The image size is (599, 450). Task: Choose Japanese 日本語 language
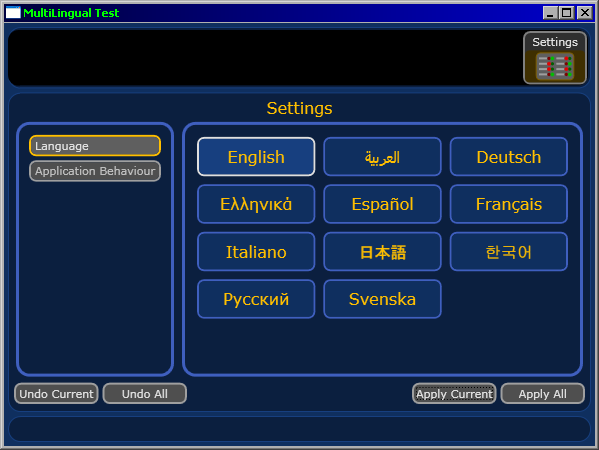382,252
